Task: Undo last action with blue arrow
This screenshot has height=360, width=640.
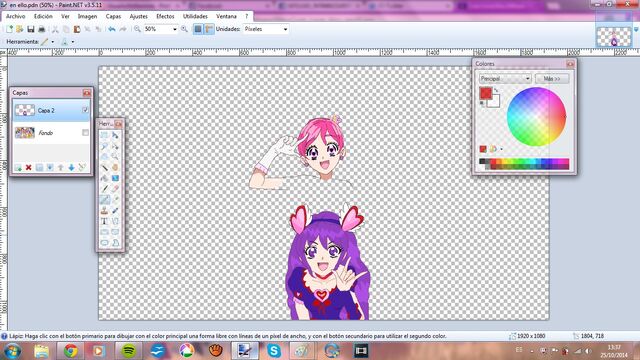Action: (x=111, y=29)
